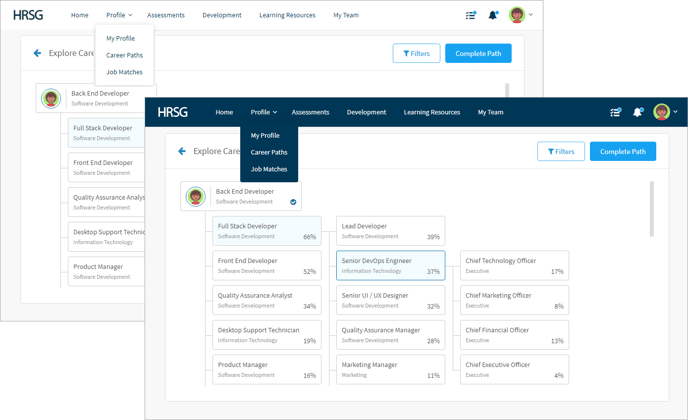This screenshot has height=420, width=688.
Task: Open Development in the light back window
Action: pos(222,15)
